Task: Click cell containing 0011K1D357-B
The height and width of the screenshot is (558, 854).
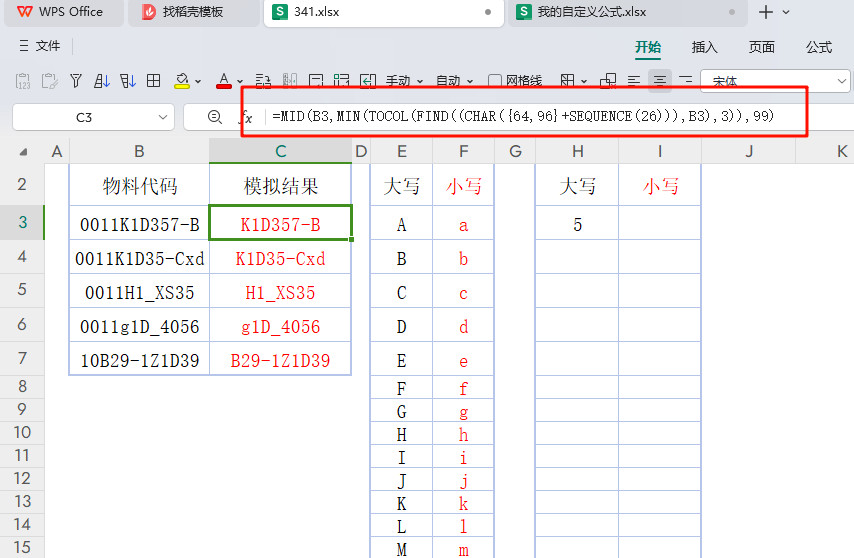Action: pos(139,224)
